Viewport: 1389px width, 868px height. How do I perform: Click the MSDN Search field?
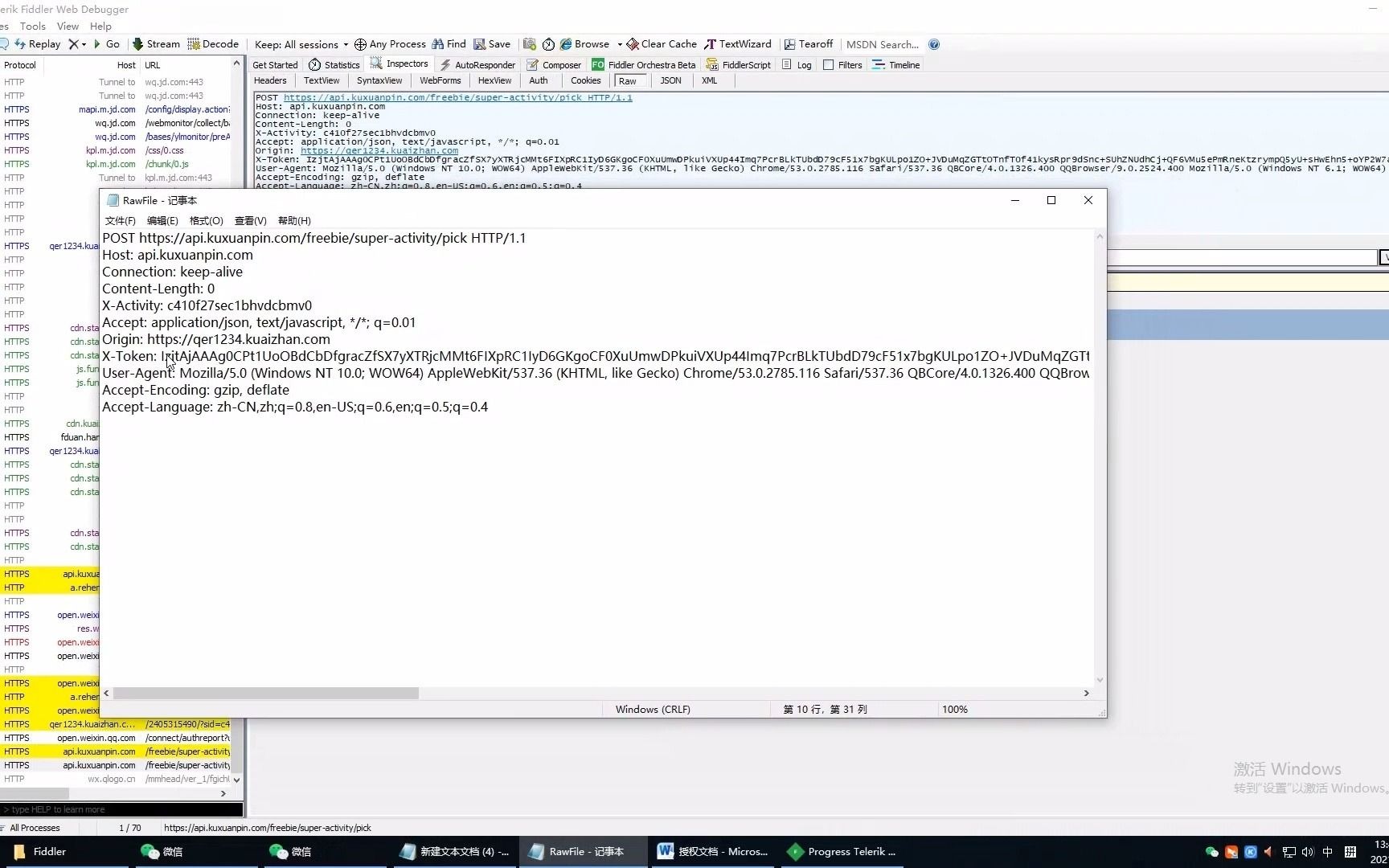(x=882, y=44)
